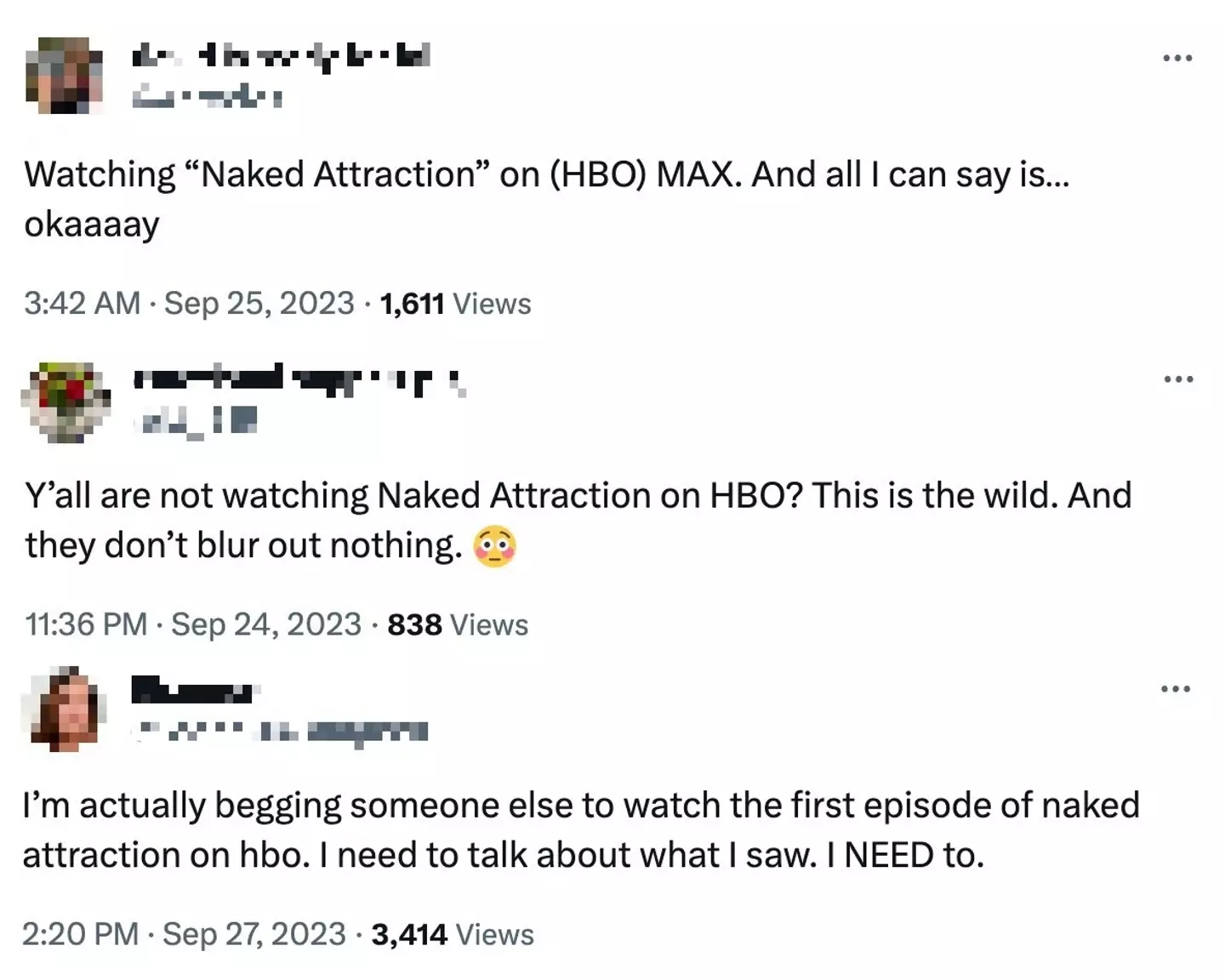Image resolution: width=1225 pixels, height=980 pixels.
Task: Open the 3:42 AM Sep 25, 2023 timestamp link
Action: point(189,303)
